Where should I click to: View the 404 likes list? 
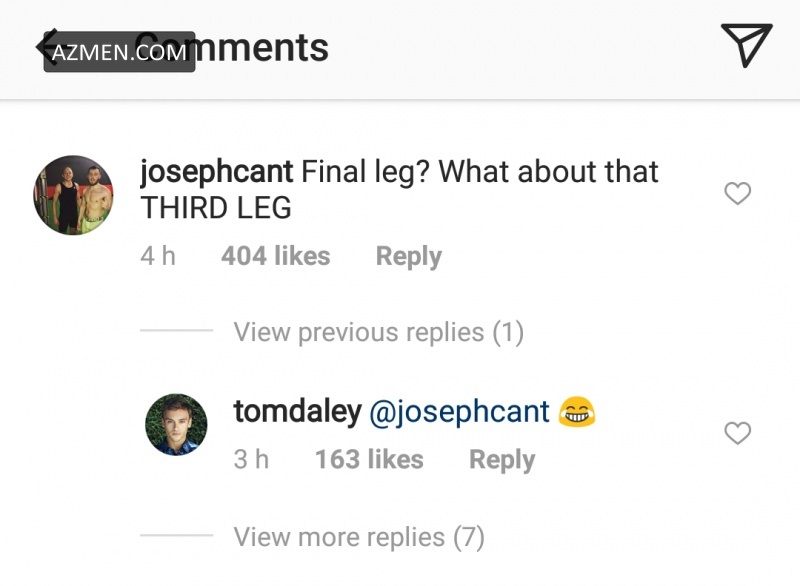[x=275, y=256]
